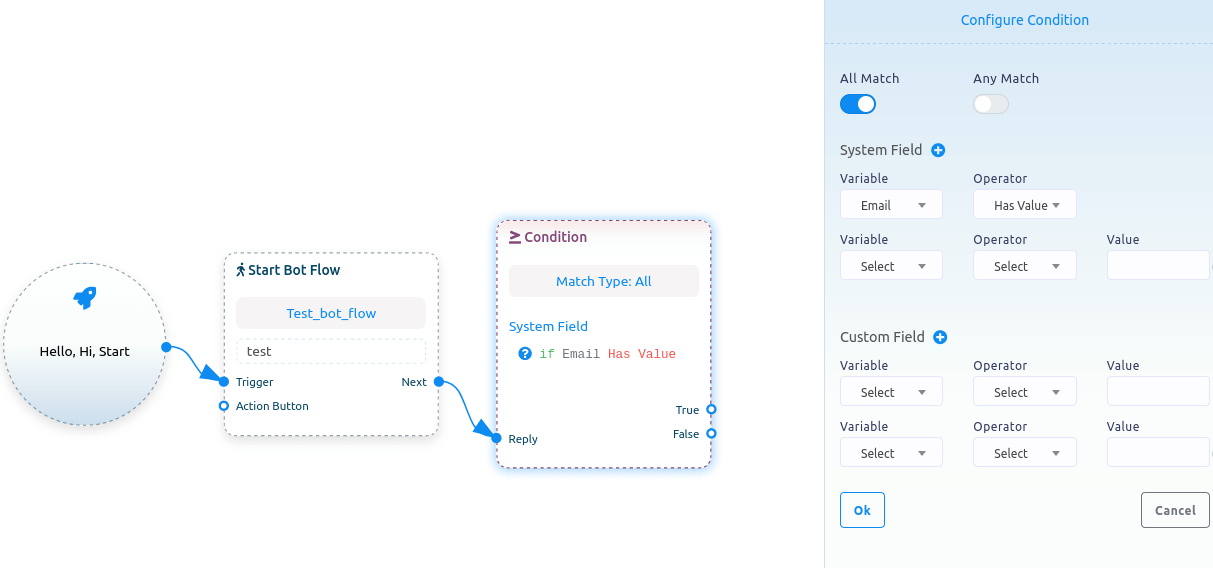The width and height of the screenshot is (1213, 568).
Task: Click the Action Button connector dot
Action: coord(224,406)
